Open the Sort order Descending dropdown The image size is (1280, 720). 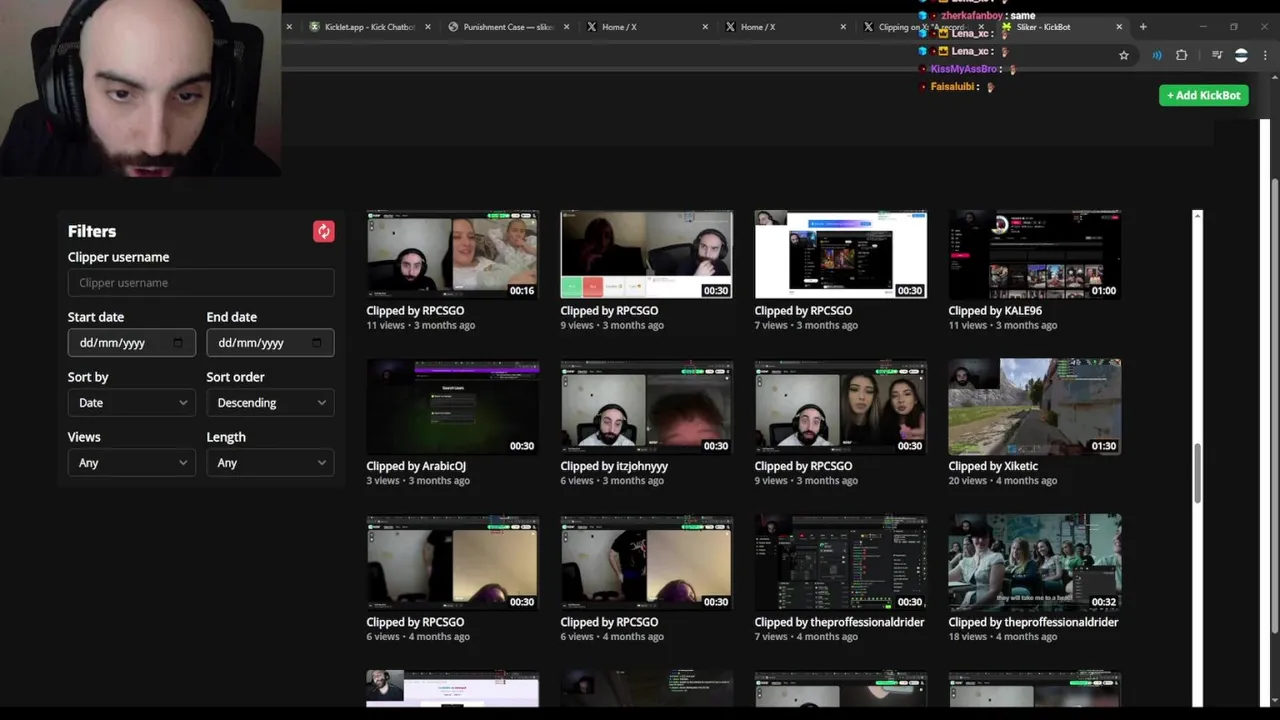click(270, 403)
